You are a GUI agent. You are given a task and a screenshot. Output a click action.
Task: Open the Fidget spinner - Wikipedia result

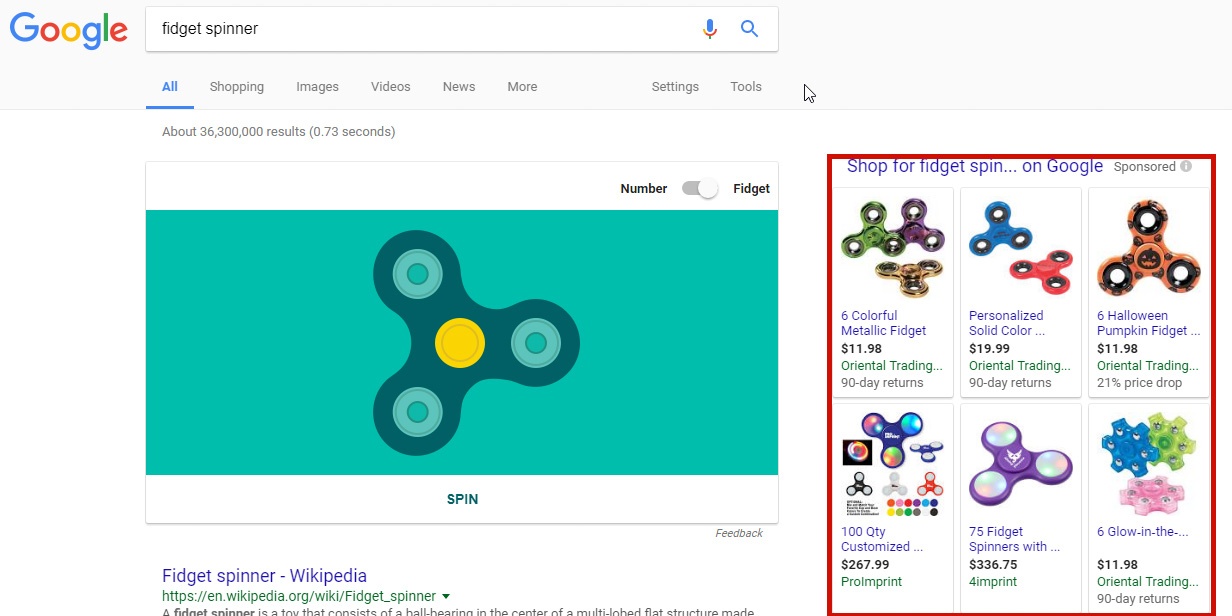264,576
